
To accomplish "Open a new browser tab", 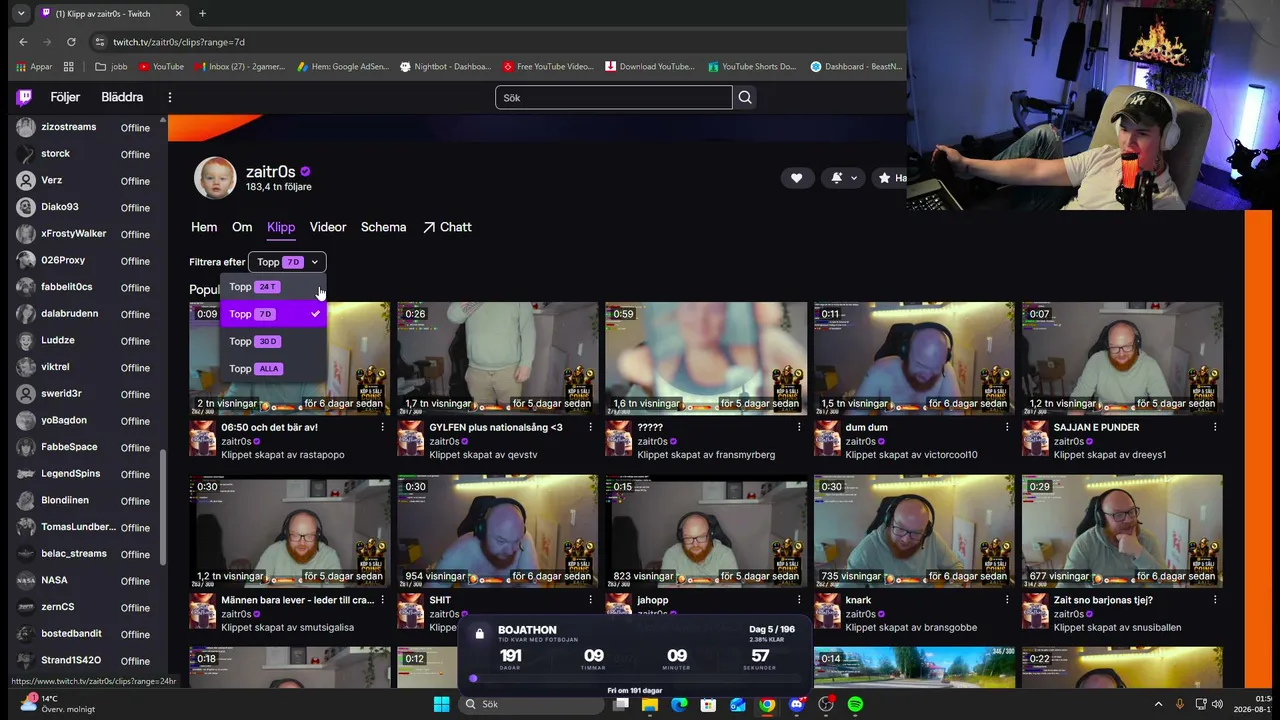I will 202,14.
